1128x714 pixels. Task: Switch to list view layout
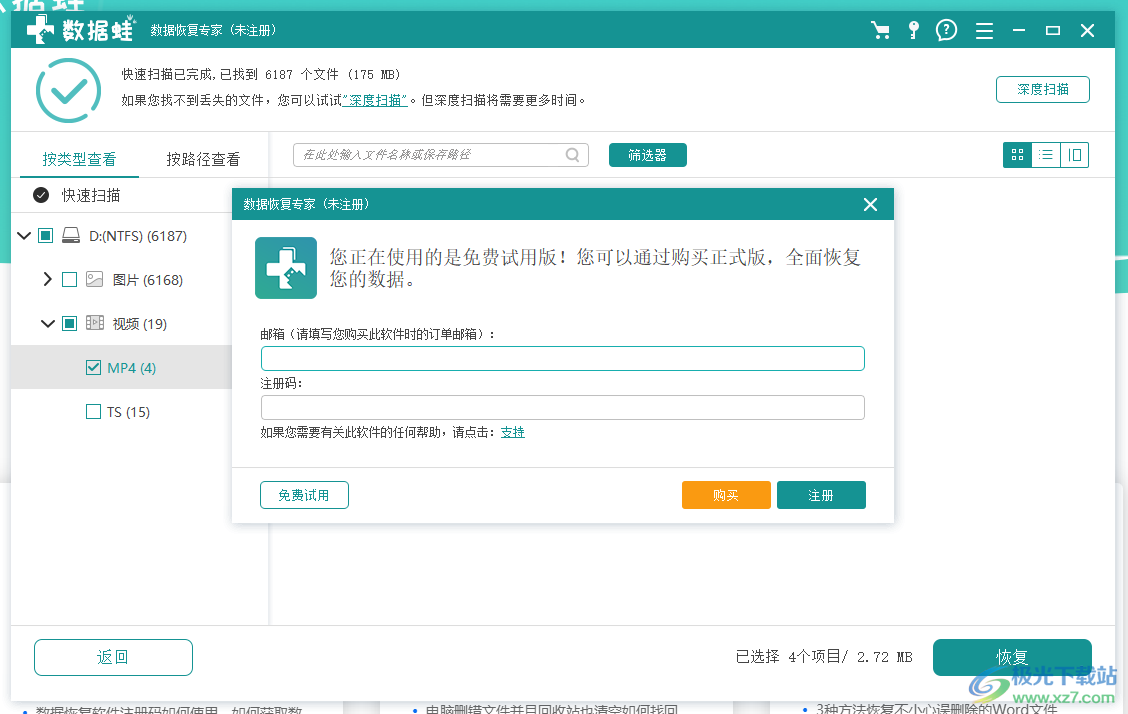[1046, 155]
